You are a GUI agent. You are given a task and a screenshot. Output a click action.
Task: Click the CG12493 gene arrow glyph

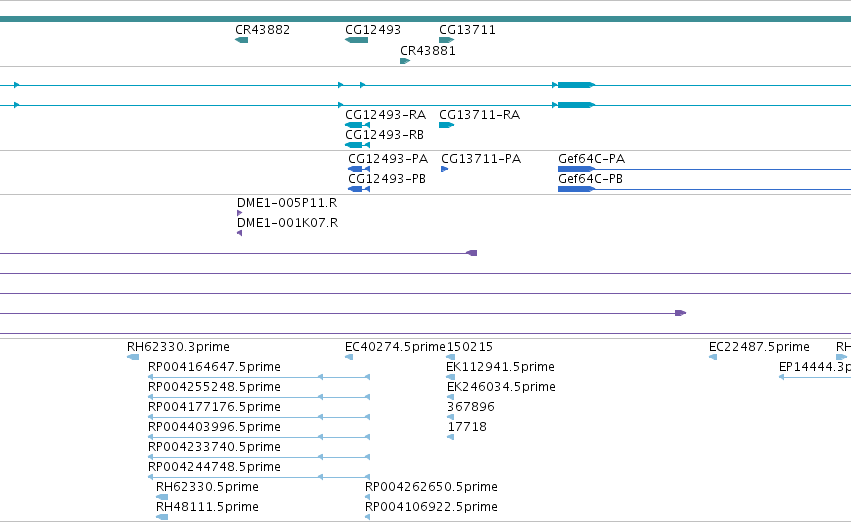(x=357, y=40)
